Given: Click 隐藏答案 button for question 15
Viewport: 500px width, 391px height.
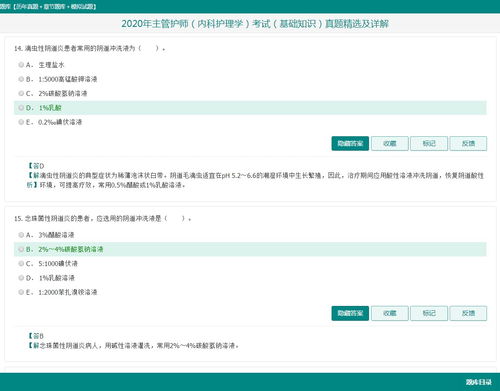Looking at the screenshot, I should pos(350,313).
